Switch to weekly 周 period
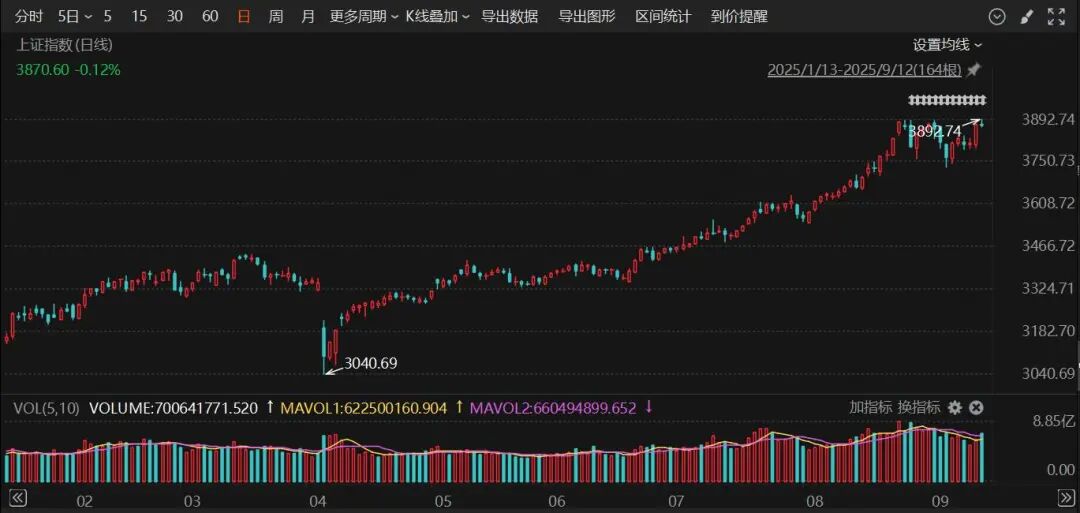The width and height of the screenshot is (1080, 513). pyautogui.click(x=276, y=17)
